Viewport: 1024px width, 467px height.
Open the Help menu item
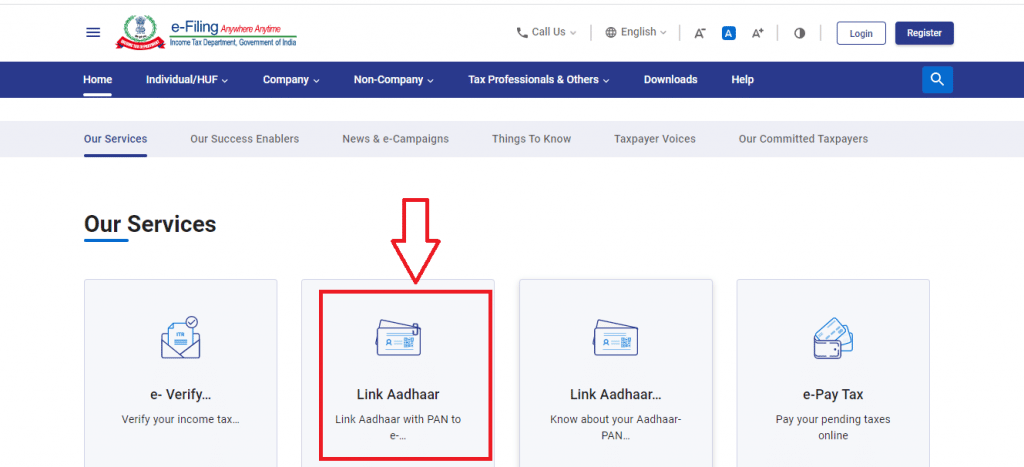[743, 80]
